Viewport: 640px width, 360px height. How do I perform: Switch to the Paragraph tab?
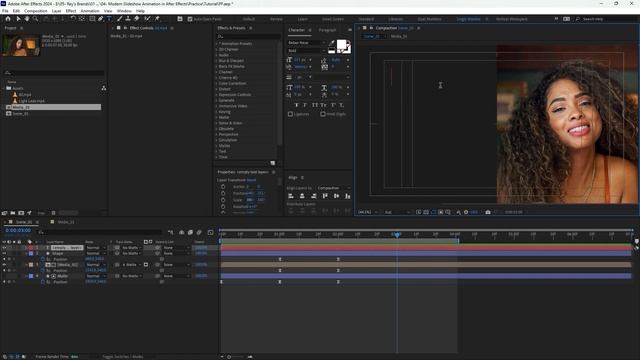pos(327,30)
